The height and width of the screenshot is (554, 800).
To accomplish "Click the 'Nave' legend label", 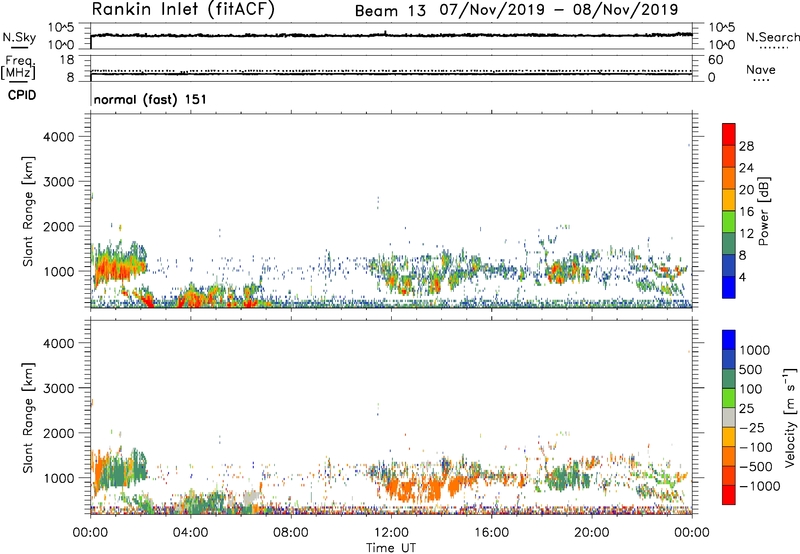I will click(x=761, y=69).
